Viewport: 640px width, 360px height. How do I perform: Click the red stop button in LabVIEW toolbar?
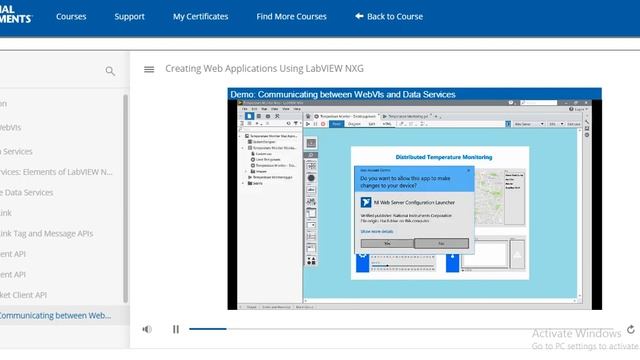pos(323,124)
